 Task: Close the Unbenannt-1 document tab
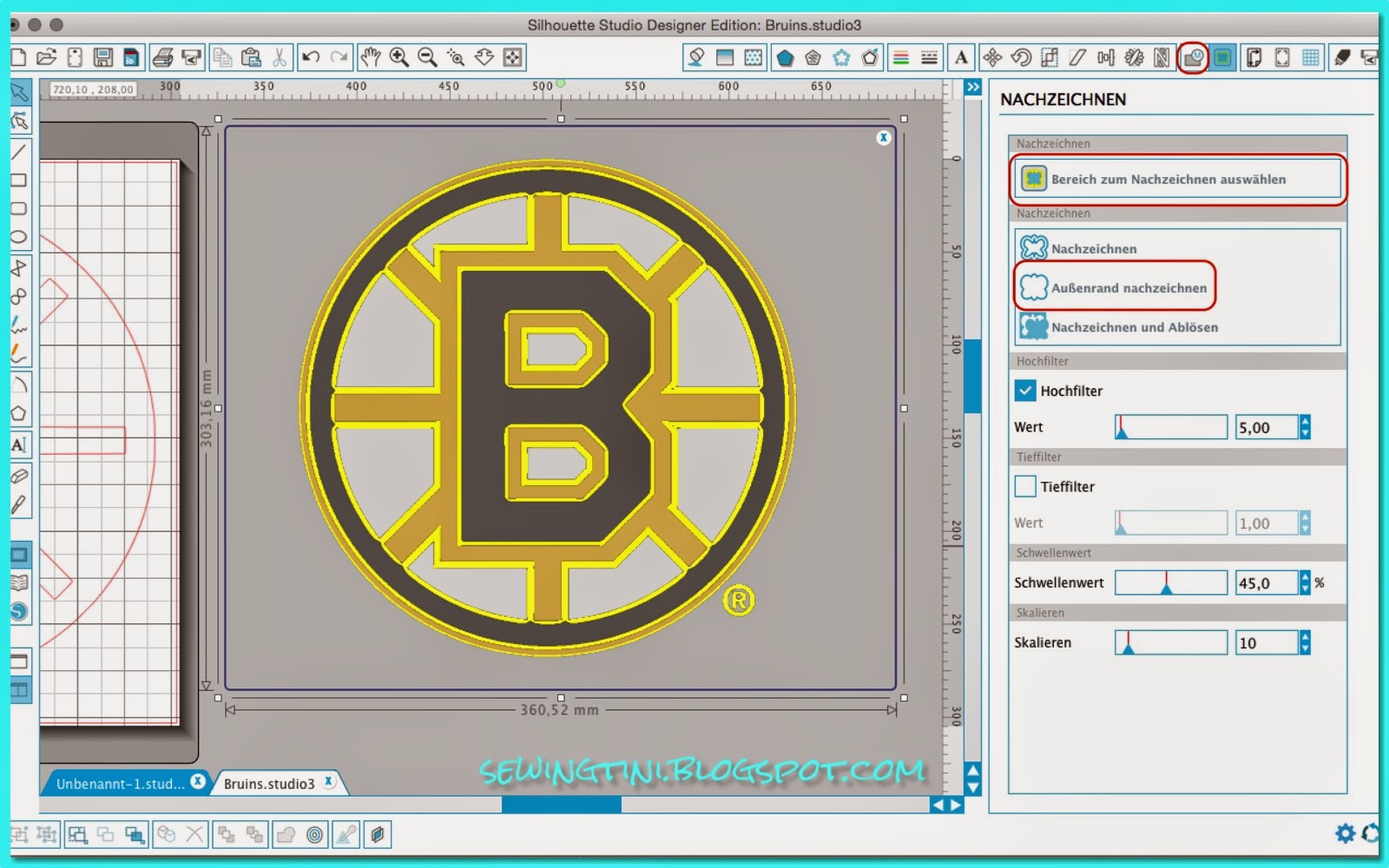pos(198,781)
